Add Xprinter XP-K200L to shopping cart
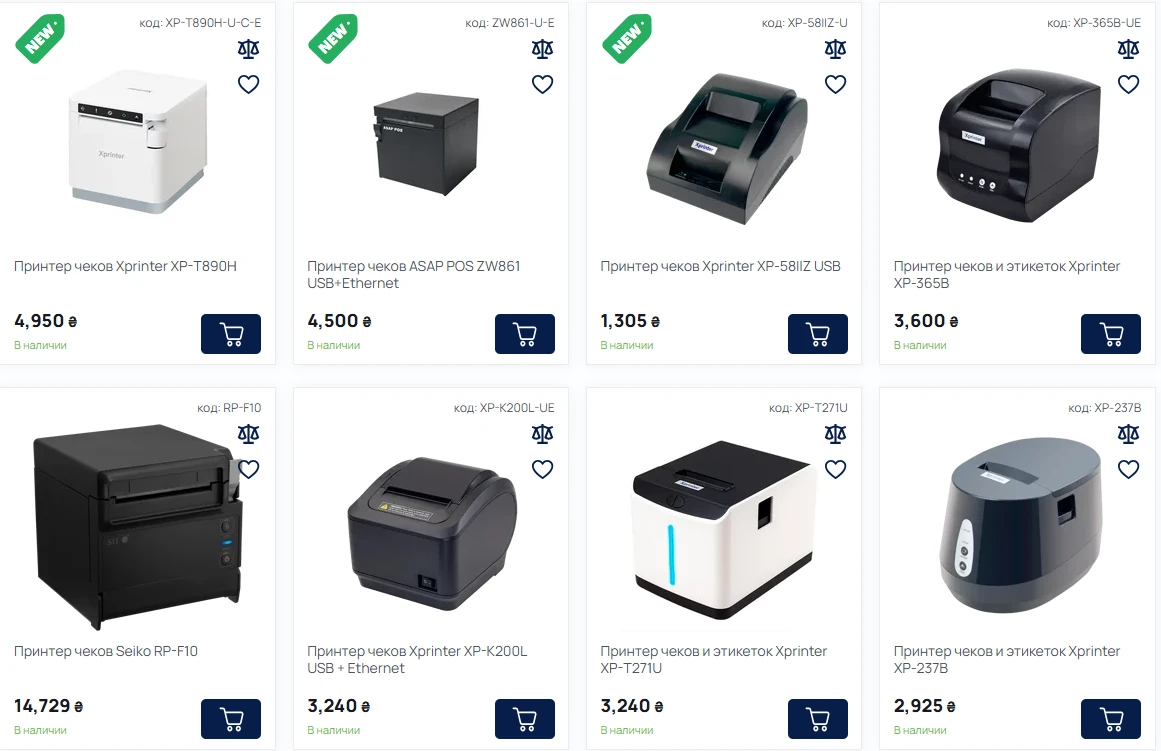 tap(525, 719)
